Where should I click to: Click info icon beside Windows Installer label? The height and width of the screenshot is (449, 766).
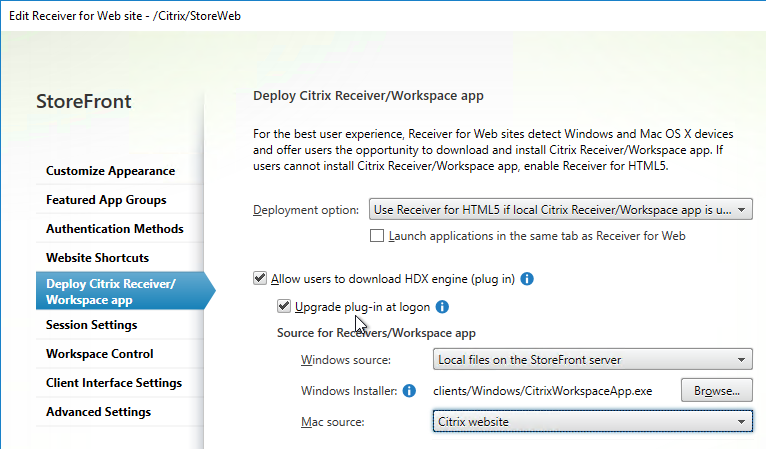(409, 391)
